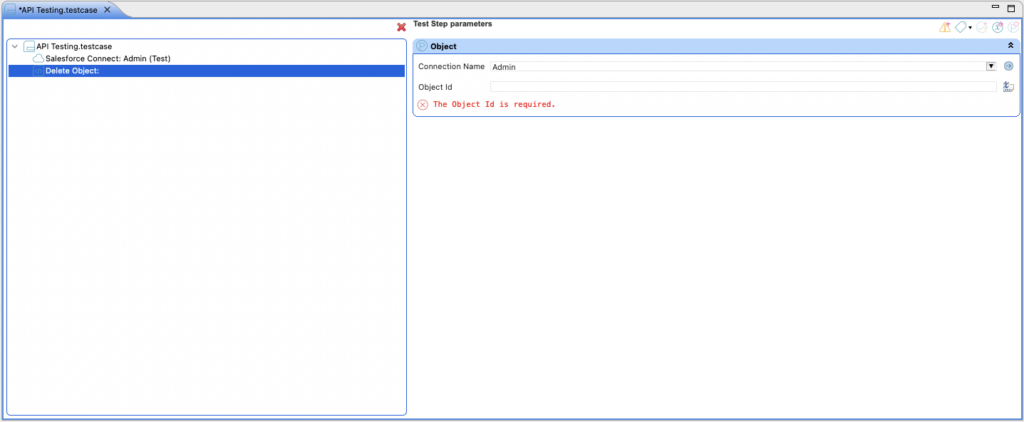Click the Object Id lookup icon
The image size is (1024, 422).
[x=1008, y=86]
